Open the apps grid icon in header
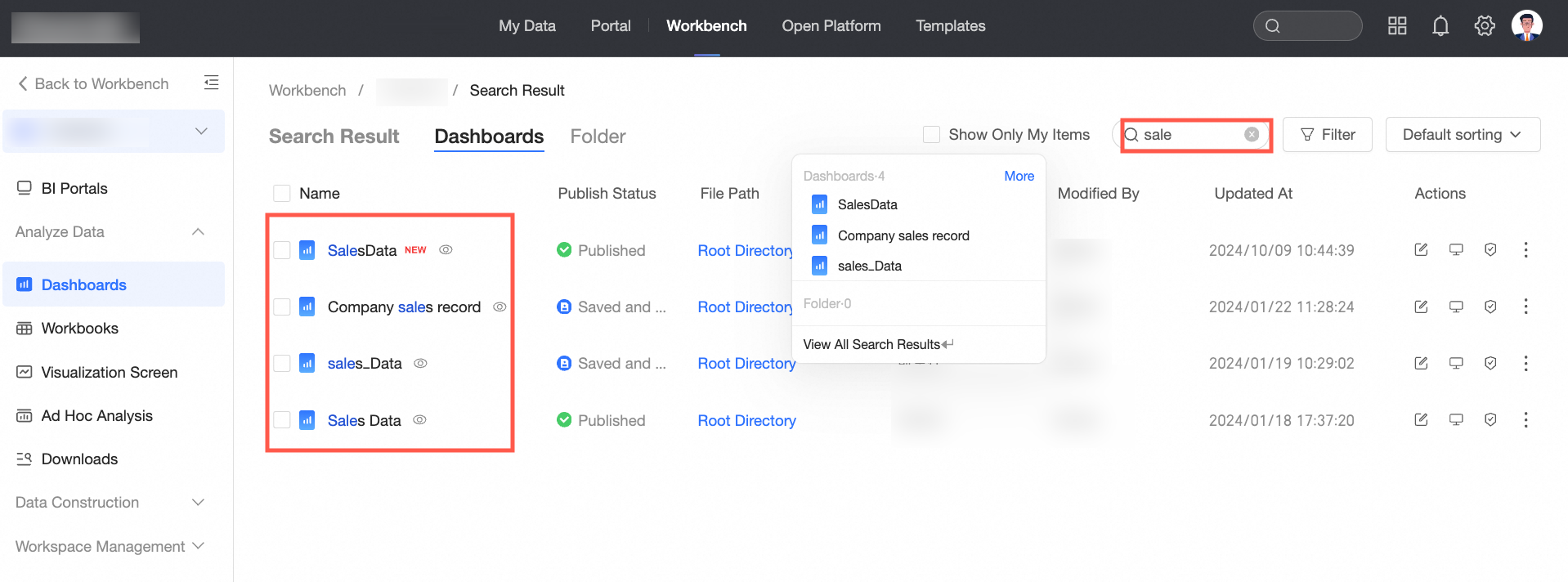The image size is (1568, 582). [1397, 26]
